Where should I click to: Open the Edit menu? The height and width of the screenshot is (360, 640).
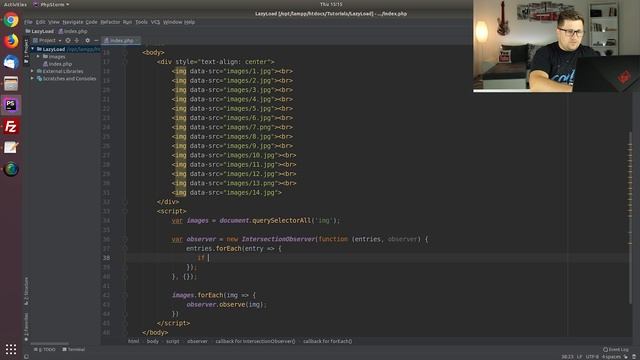pyautogui.click(x=40, y=22)
